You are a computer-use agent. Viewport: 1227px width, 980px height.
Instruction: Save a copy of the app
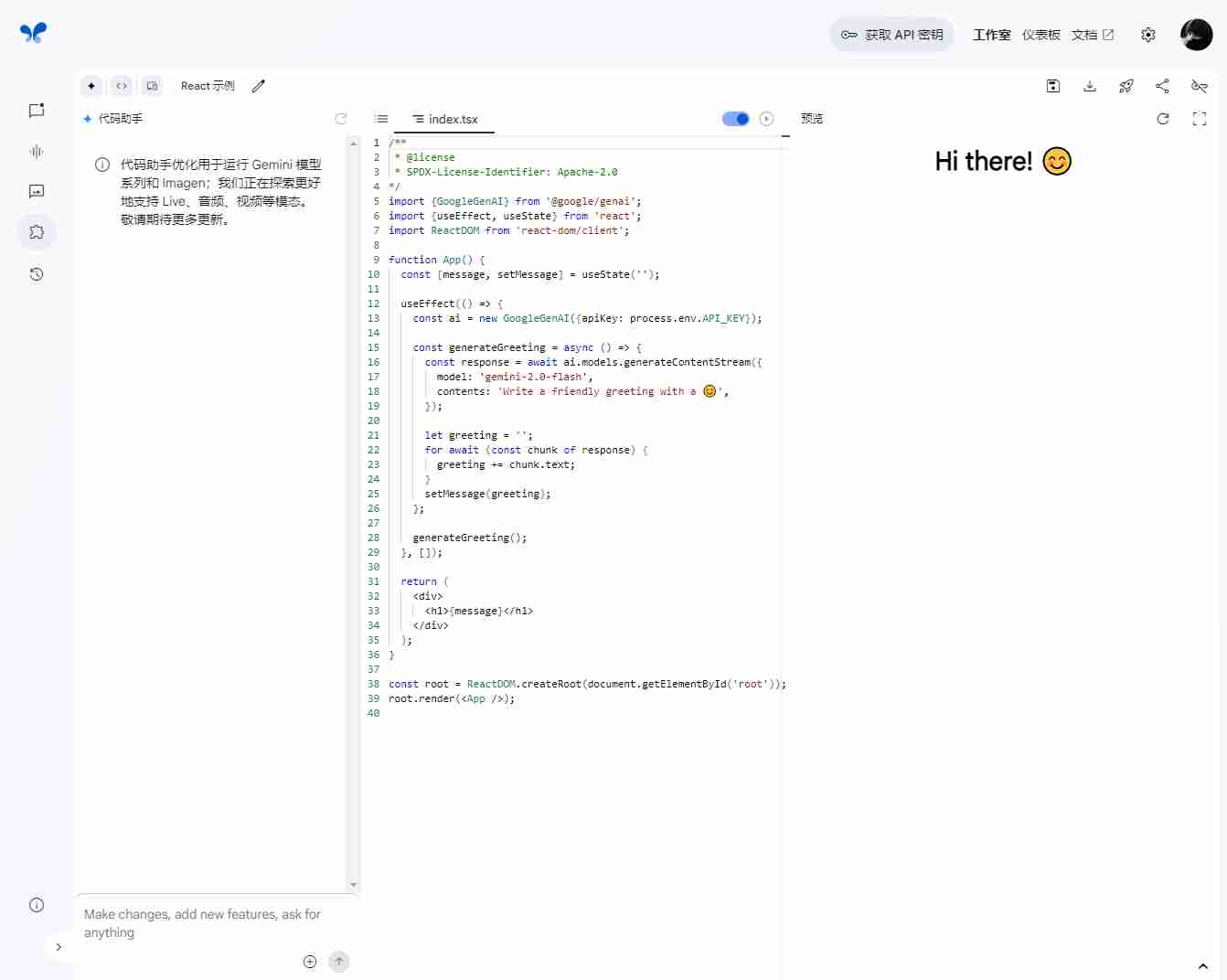(1053, 86)
